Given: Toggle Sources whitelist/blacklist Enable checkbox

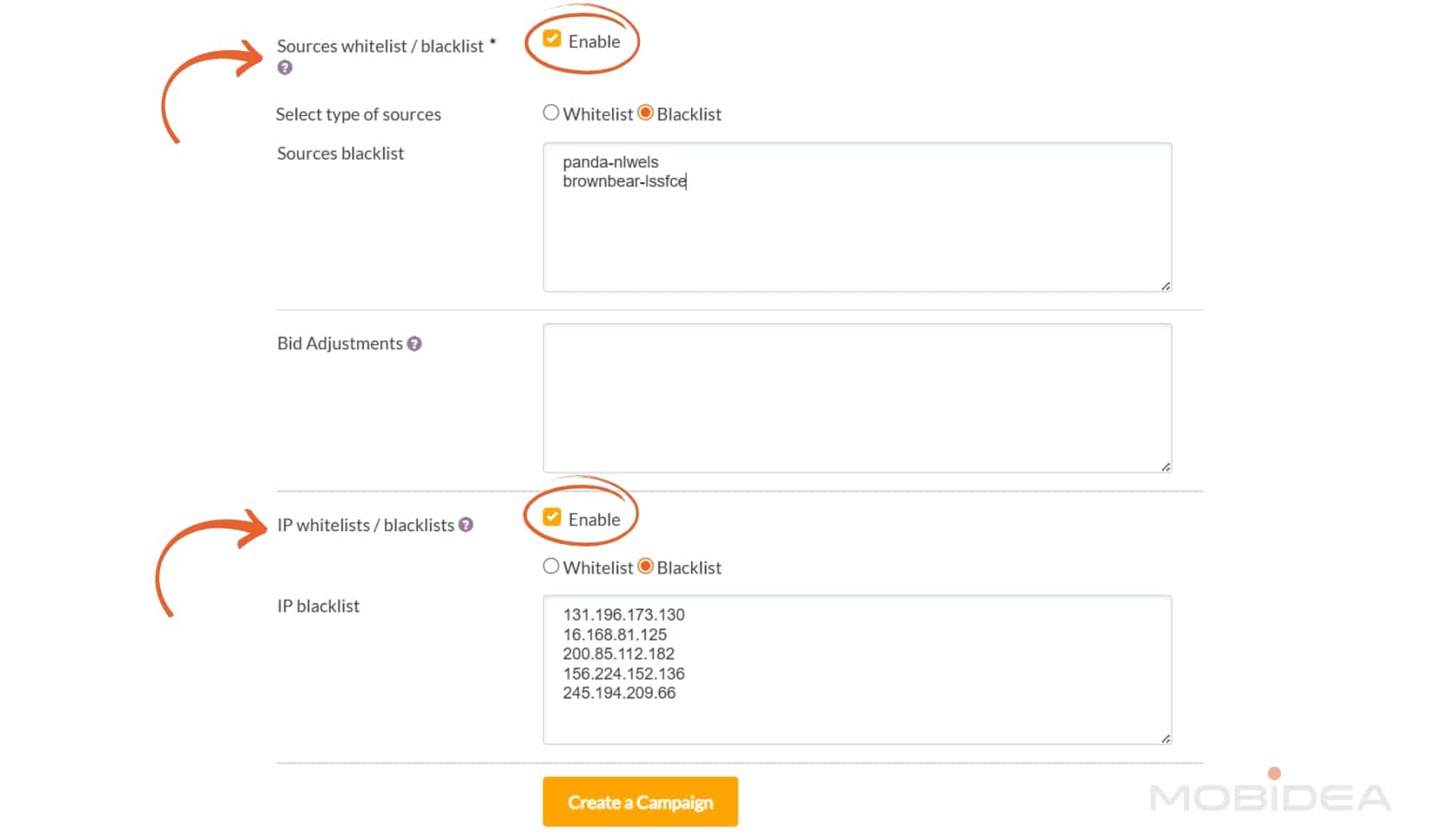Looking at the screenshot, I should tap(552, 39).
